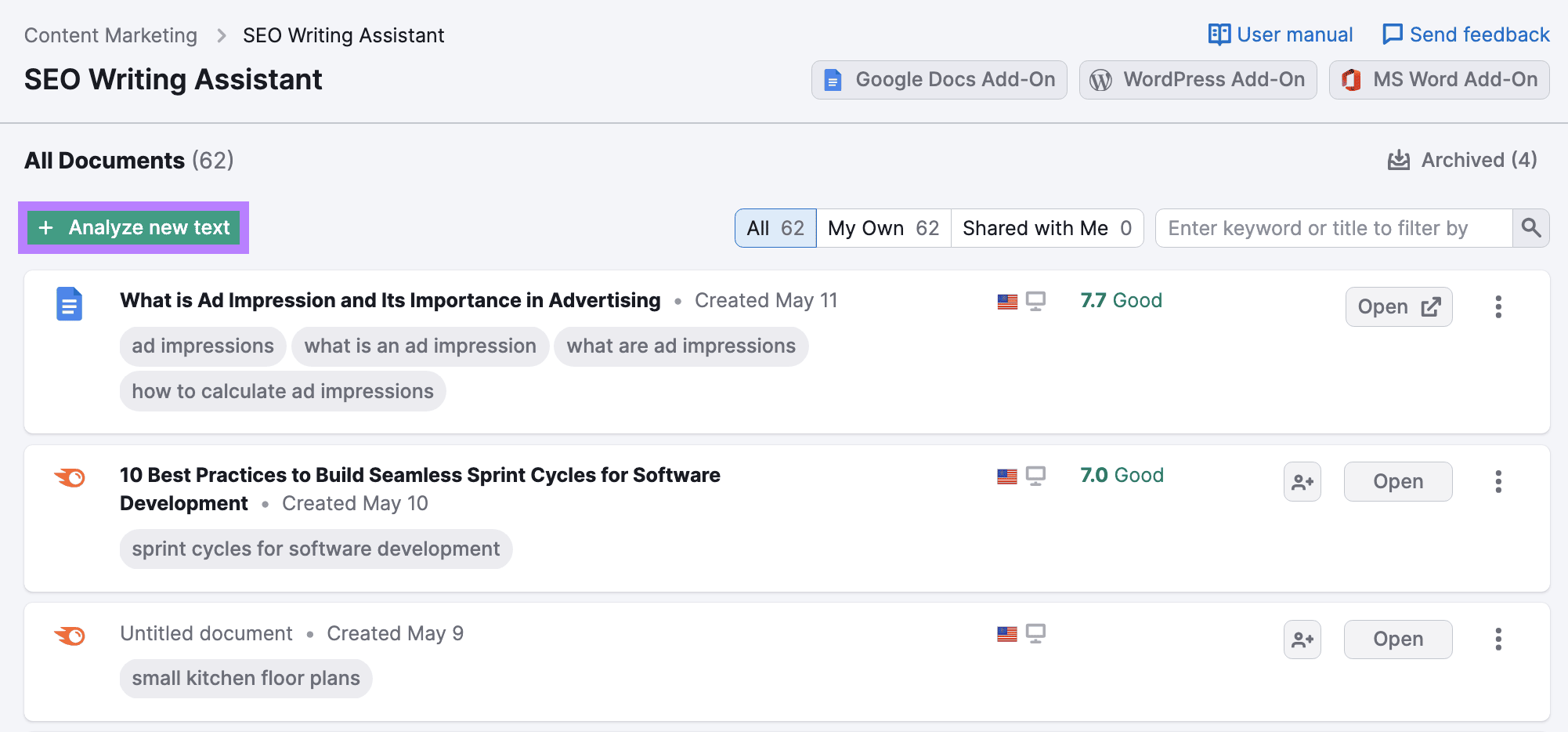The image size is (1568, 732).
Task: Open more options menu for Ad Impression document
Action: [x=1498, y=306]
